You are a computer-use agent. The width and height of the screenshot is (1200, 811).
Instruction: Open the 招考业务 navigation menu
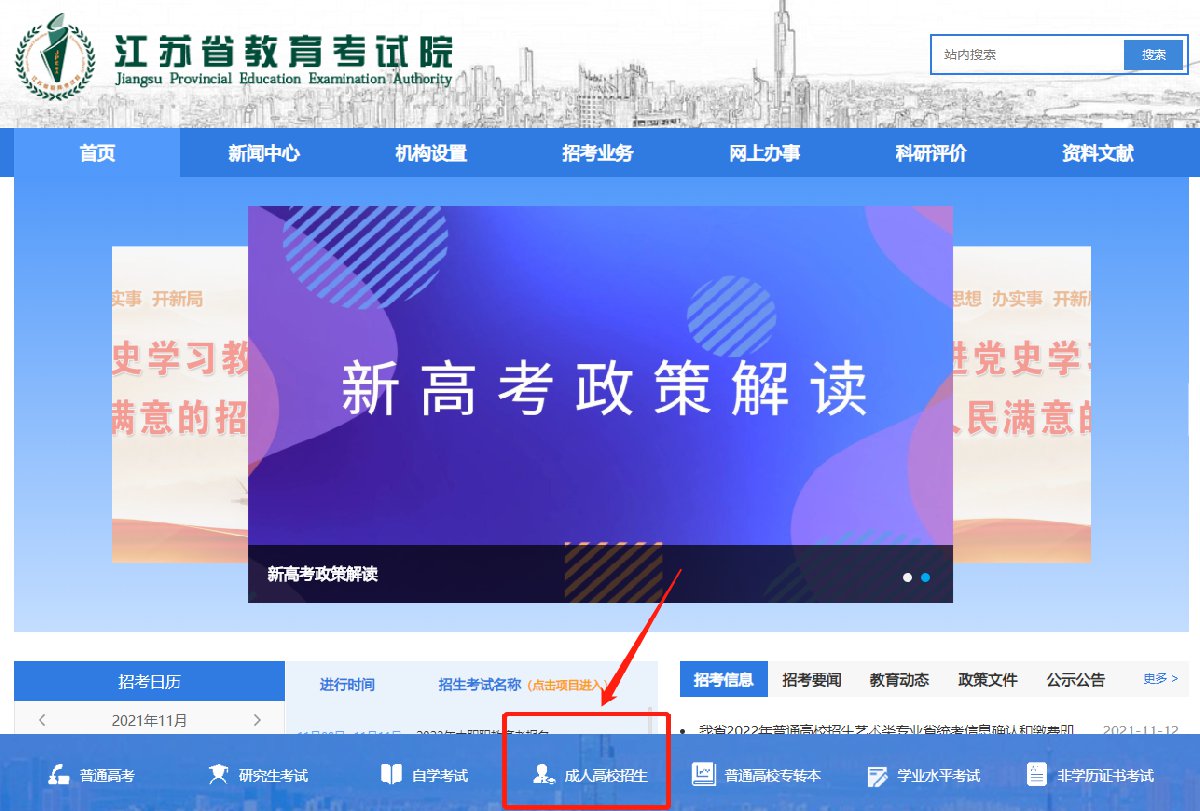point(597,153)
